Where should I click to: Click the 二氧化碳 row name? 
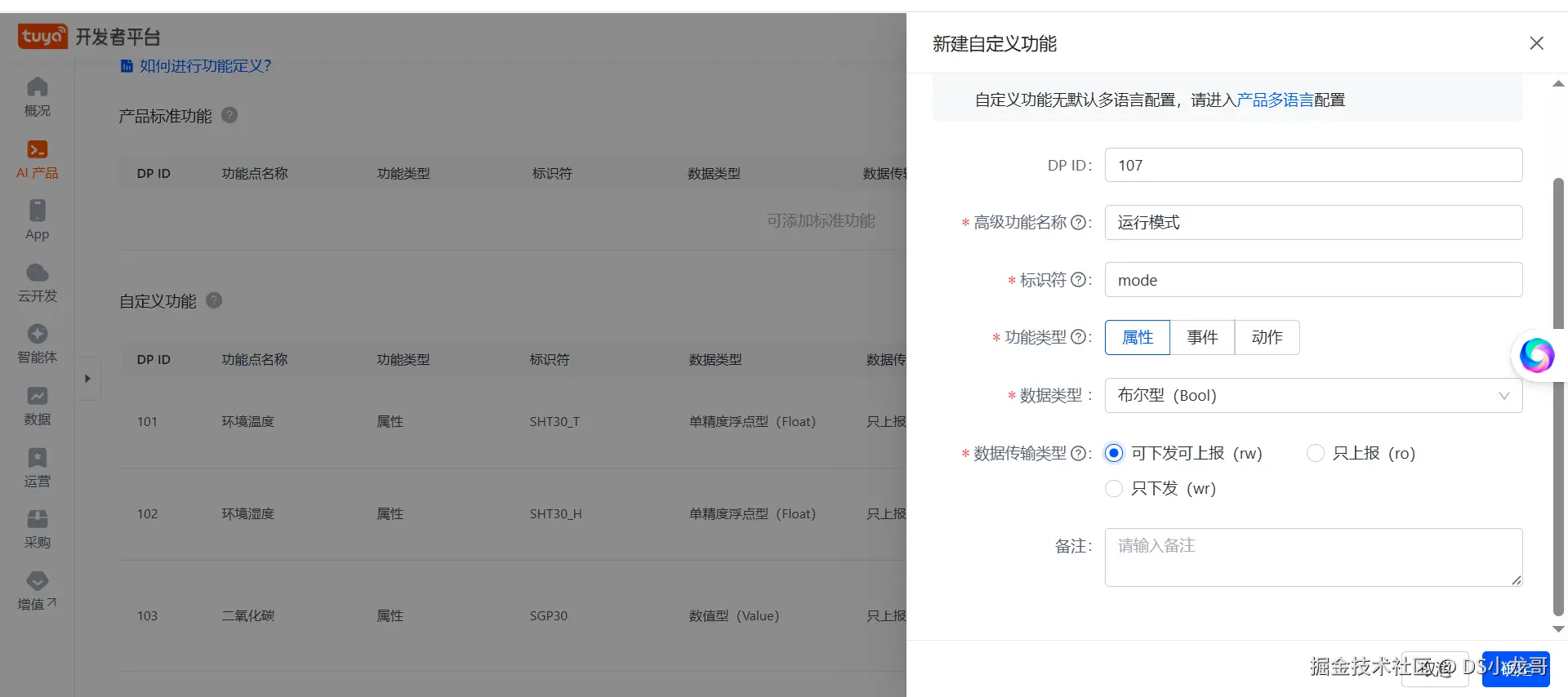[248, 615]
